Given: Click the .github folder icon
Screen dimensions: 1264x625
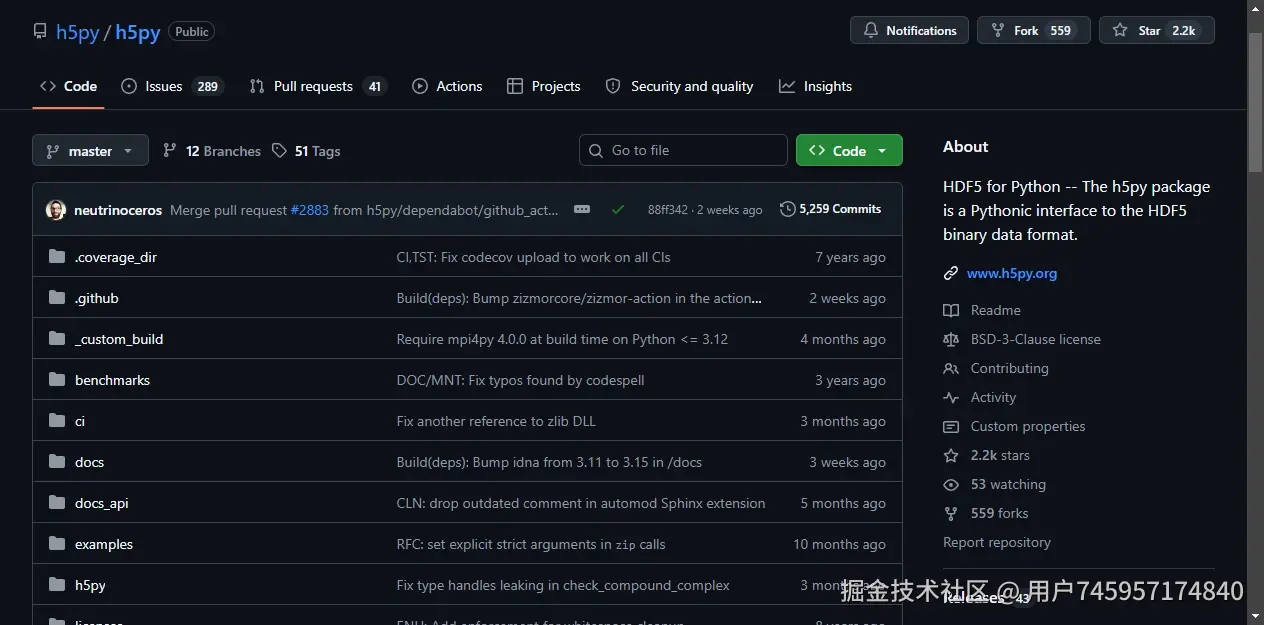Looking at the screenshot, I should pos(57,298).
